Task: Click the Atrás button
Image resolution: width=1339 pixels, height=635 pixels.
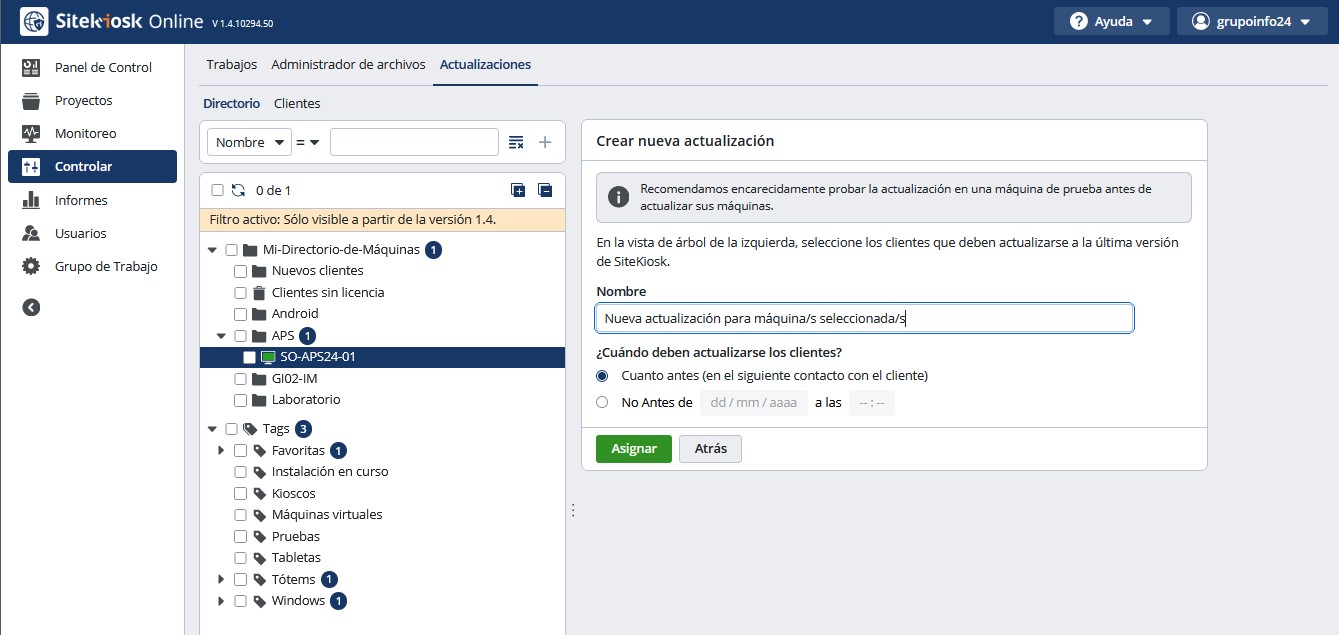Action: (710, 449)
